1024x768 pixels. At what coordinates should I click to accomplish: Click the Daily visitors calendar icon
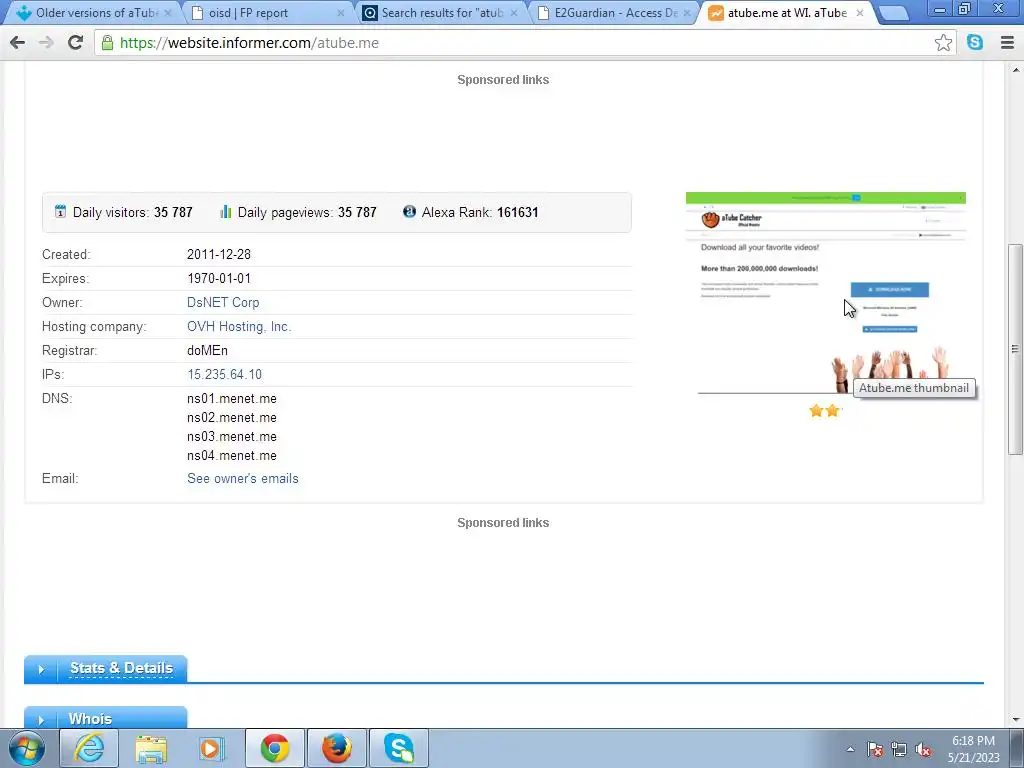click(60, 212)
